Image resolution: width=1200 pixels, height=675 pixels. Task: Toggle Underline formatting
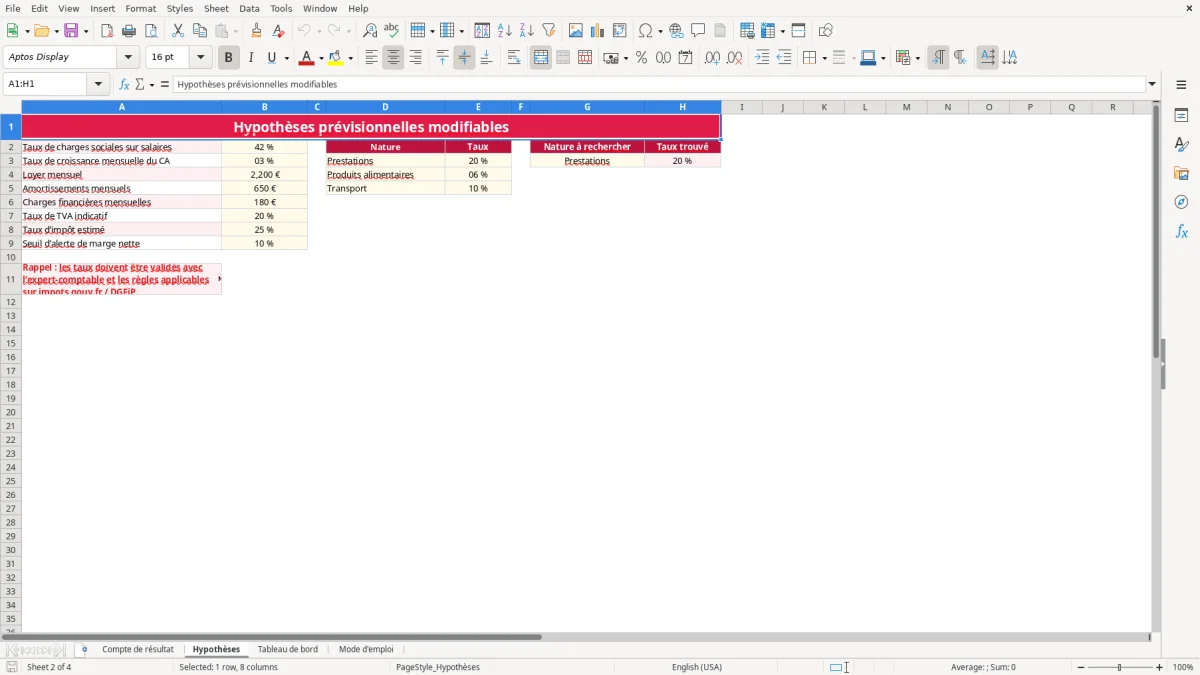click(x=271, y=57)
